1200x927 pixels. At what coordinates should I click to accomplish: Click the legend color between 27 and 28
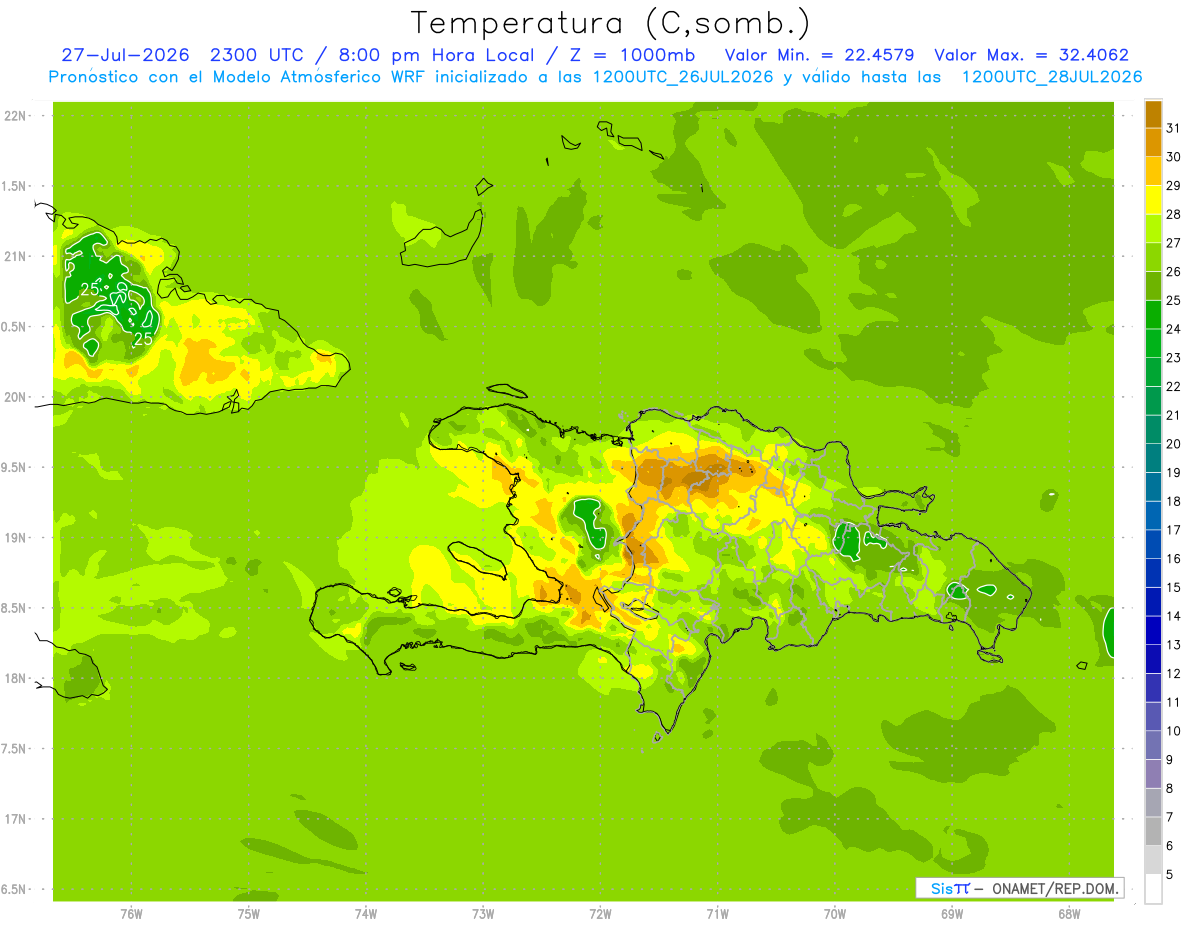tap(1153, 228)
